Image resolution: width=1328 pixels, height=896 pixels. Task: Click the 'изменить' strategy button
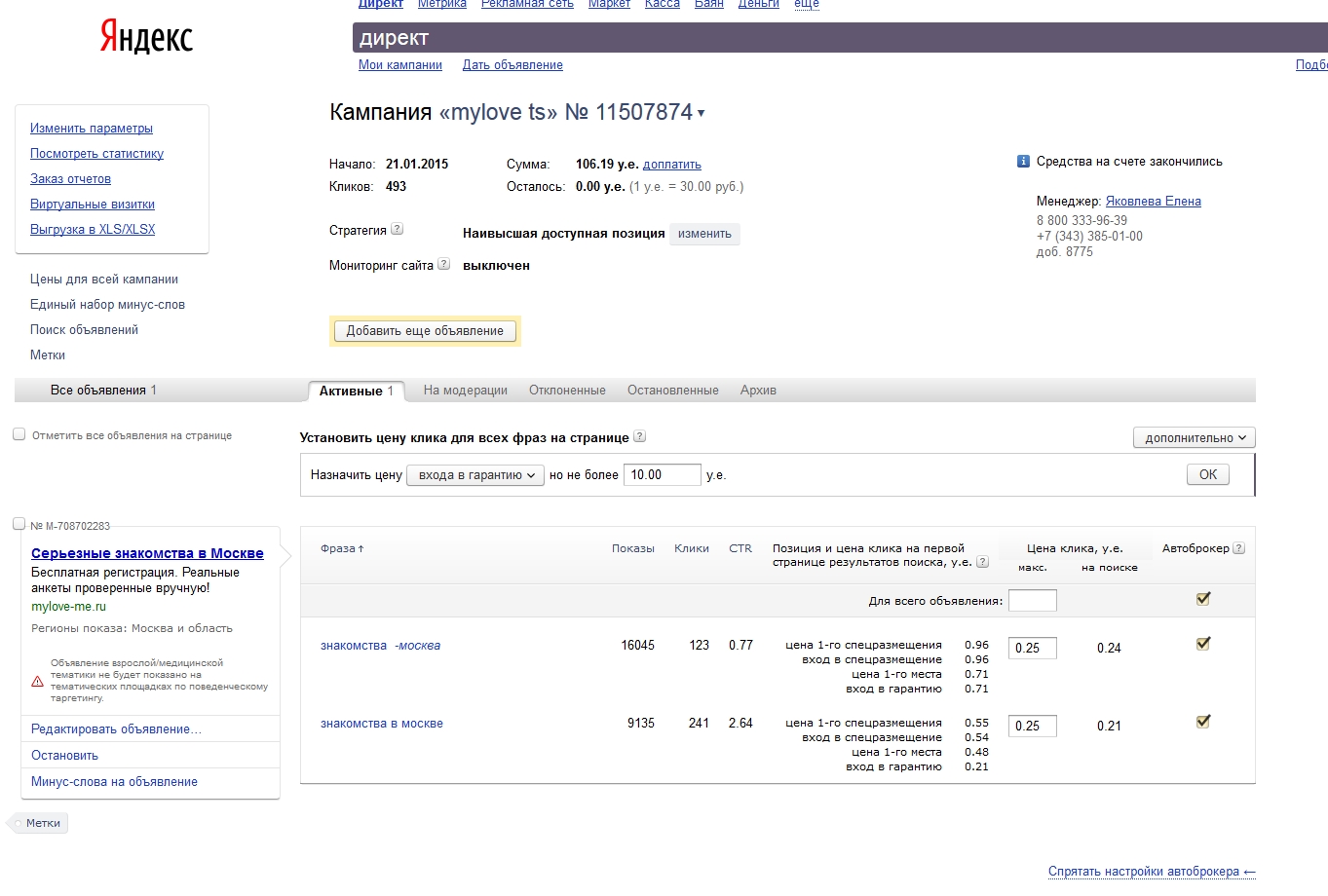tap(704, 234)
